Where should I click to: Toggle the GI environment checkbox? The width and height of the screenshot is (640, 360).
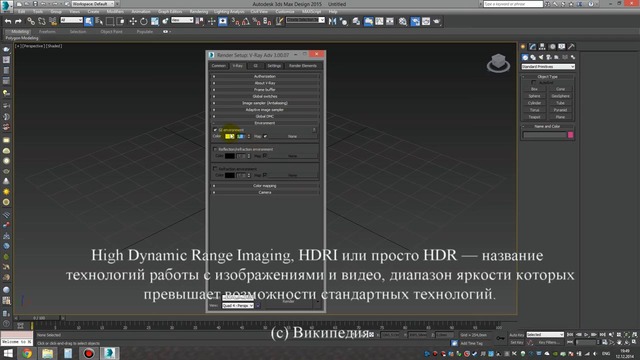215,130
